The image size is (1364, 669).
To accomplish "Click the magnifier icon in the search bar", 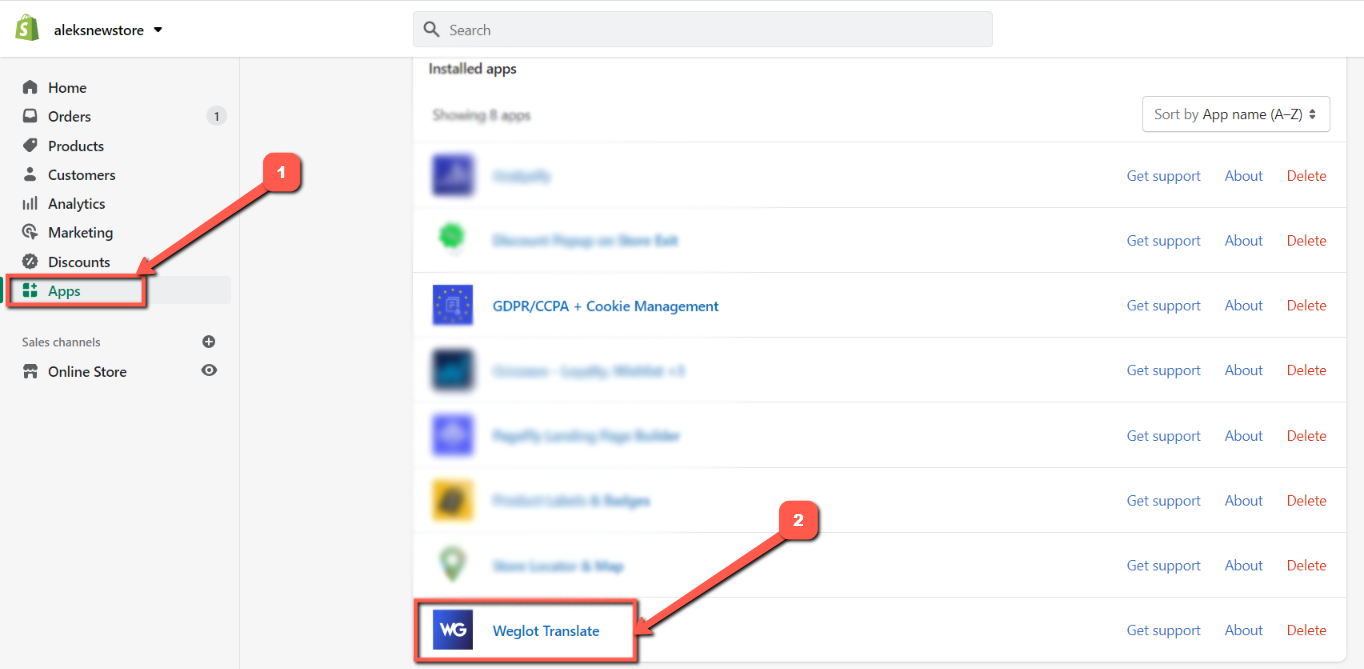I will (x=432, y=29).
